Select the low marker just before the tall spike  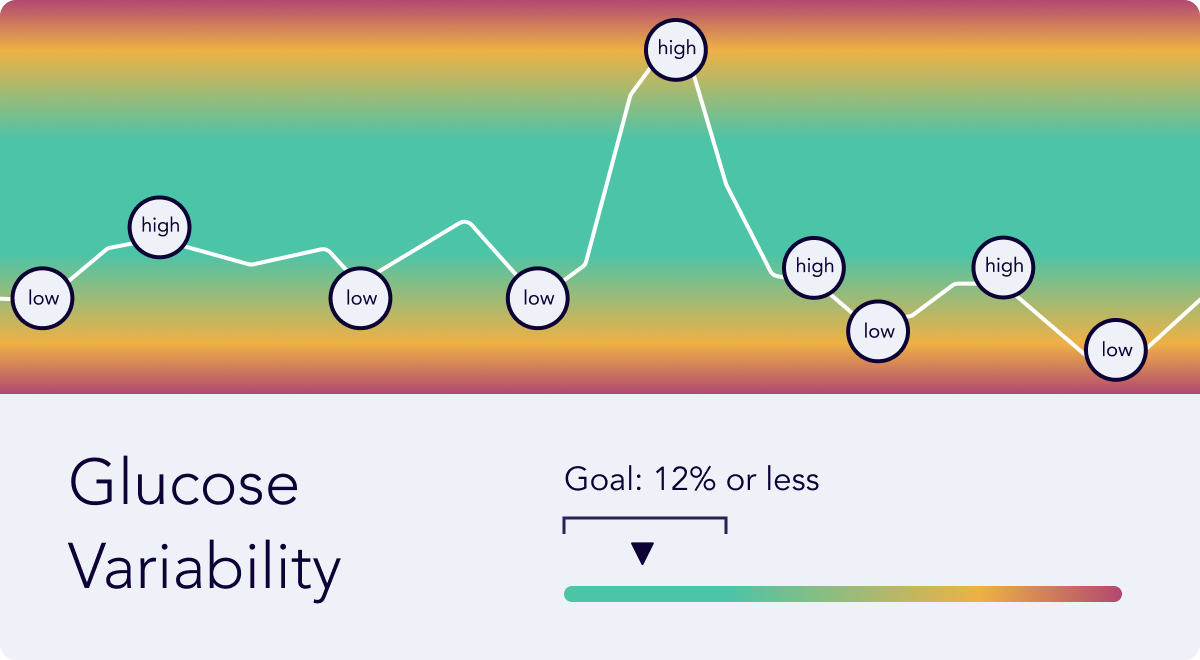(x=538, y=298)
